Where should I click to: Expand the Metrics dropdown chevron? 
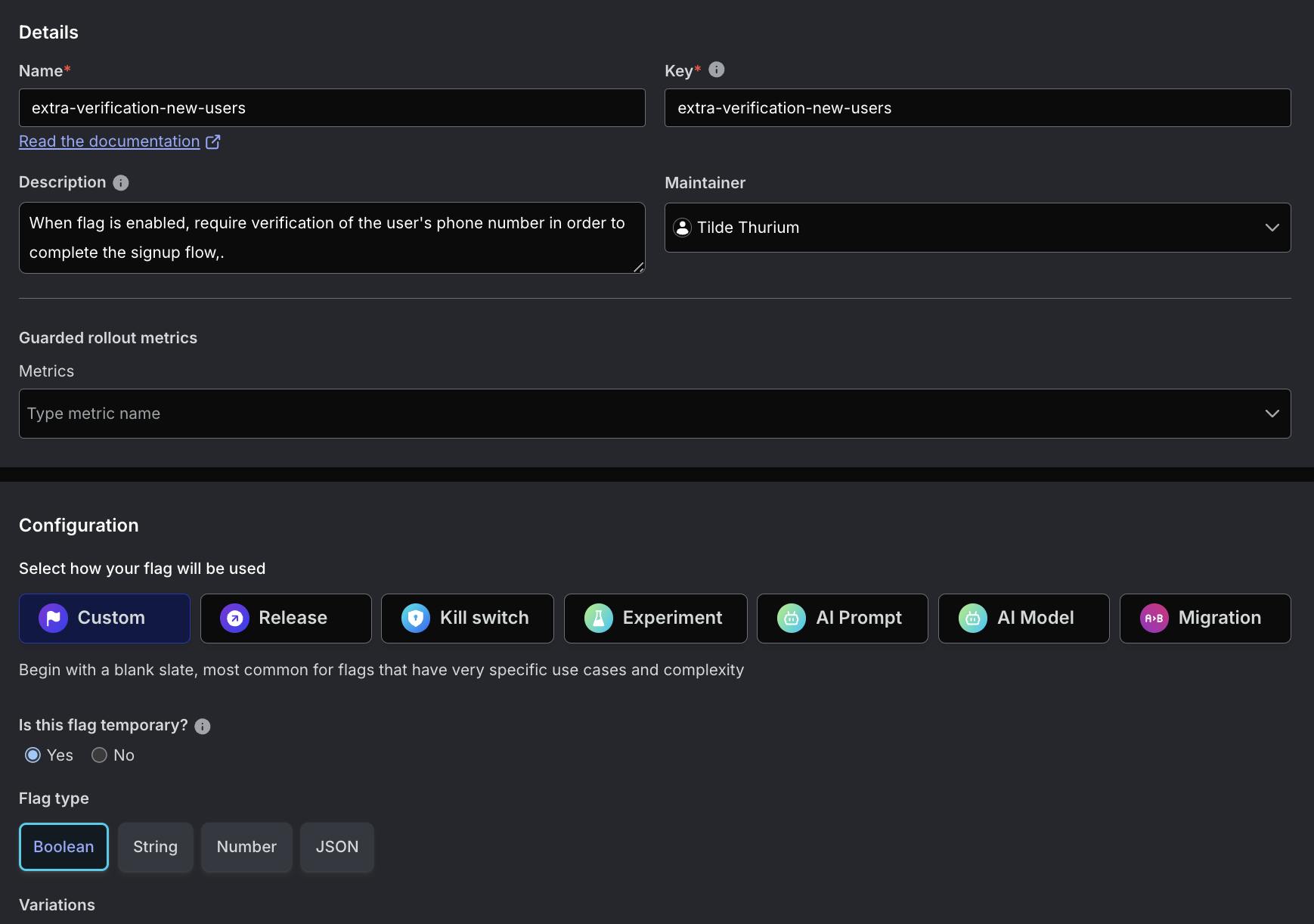click(x=1272, y=414)
